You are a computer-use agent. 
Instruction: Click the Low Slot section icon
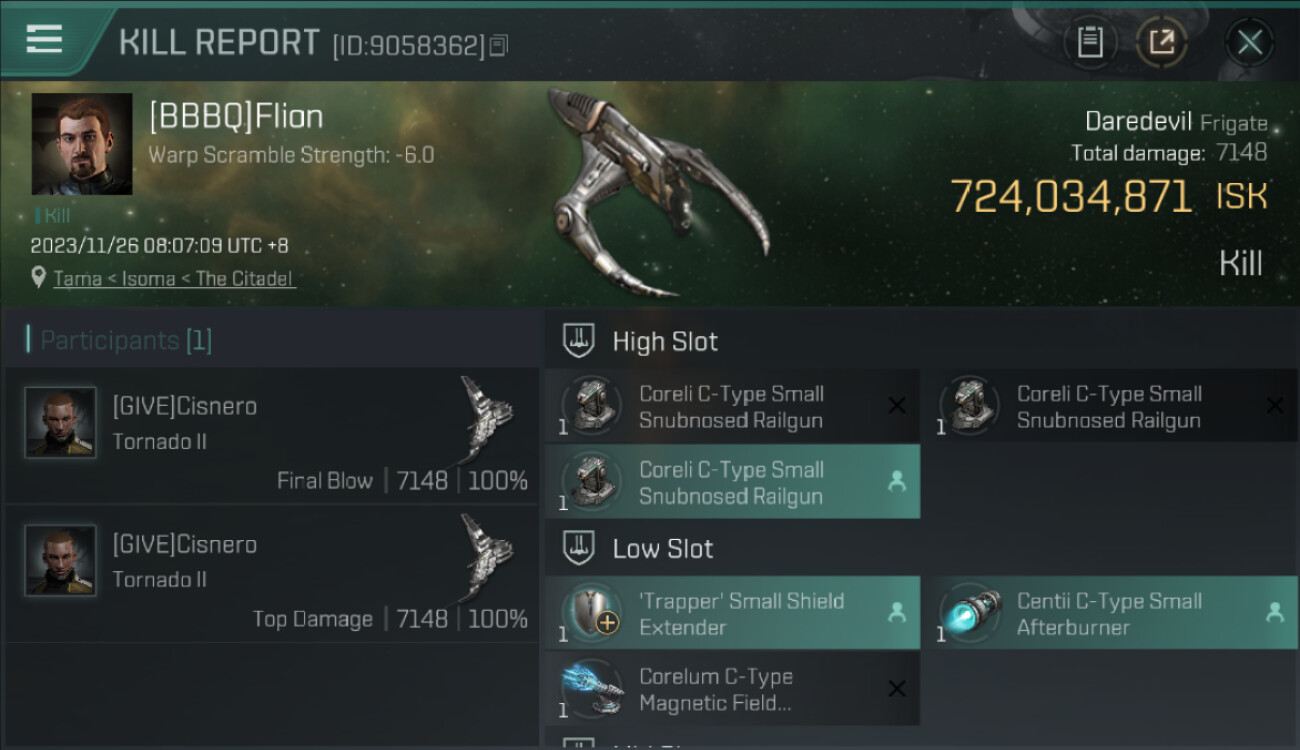coord(580,548)
